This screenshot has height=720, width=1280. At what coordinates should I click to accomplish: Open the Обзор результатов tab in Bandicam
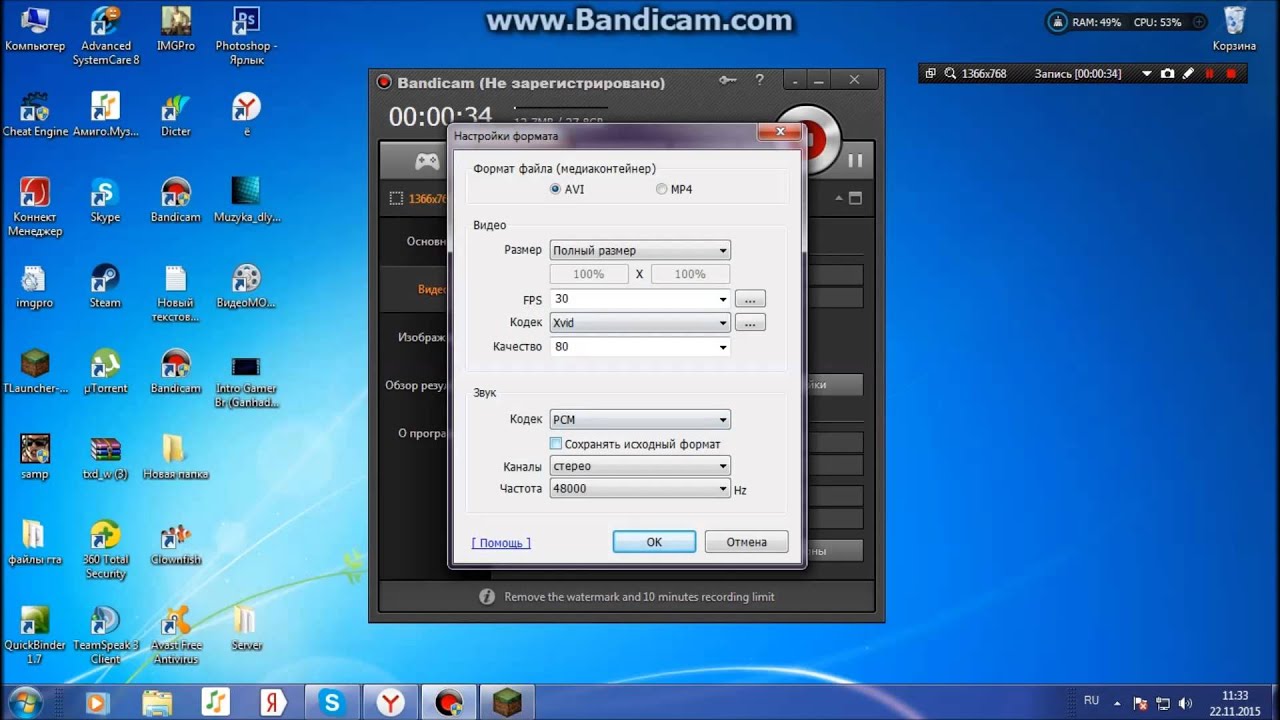pos(415,385)
